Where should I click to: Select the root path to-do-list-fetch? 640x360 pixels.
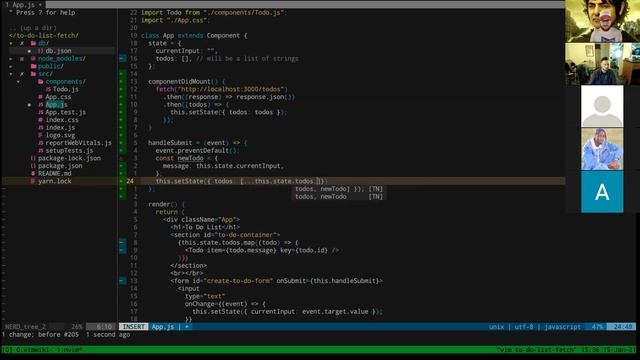tap(44, 36)
